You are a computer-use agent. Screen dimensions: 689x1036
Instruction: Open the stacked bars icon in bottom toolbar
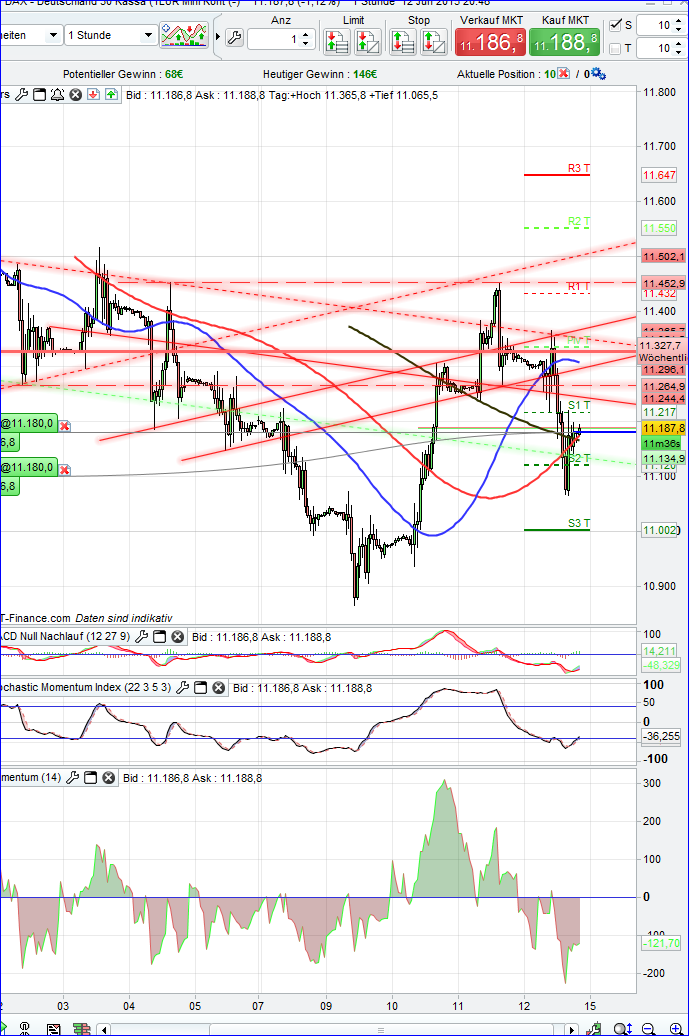click(x=81, y=1029)
